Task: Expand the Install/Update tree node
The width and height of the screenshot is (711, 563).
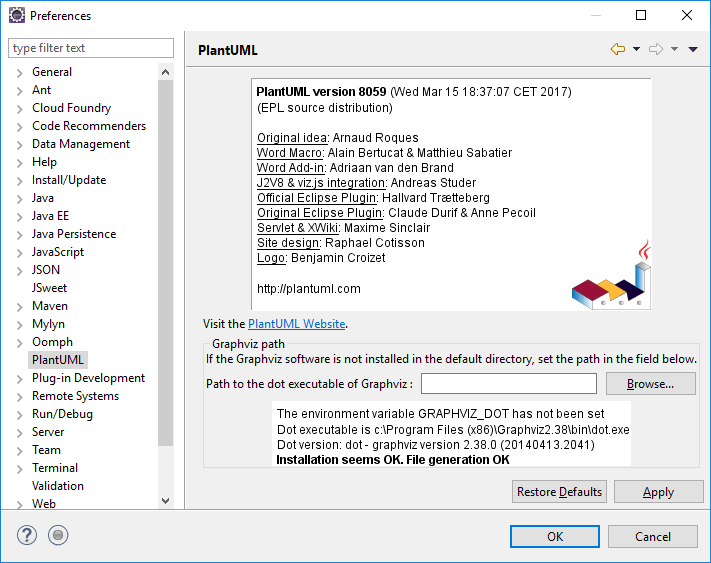Action: (19, 181)
